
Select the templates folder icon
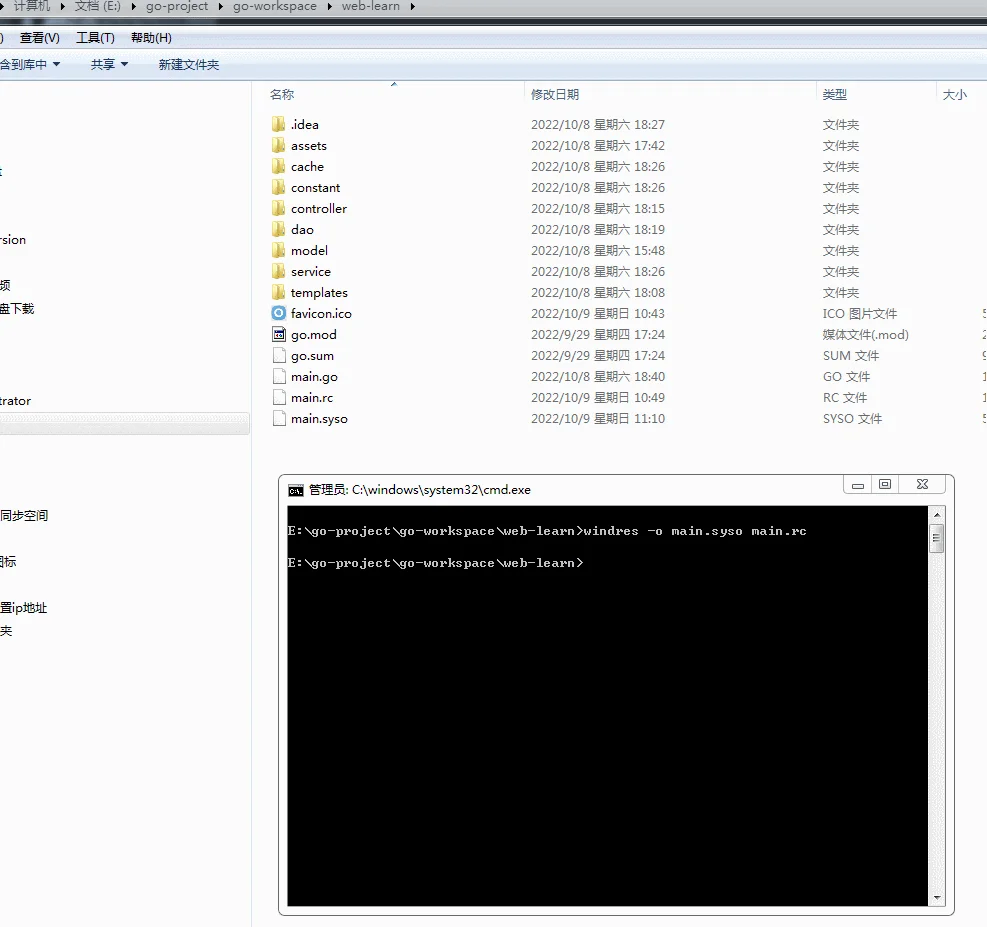279,292
